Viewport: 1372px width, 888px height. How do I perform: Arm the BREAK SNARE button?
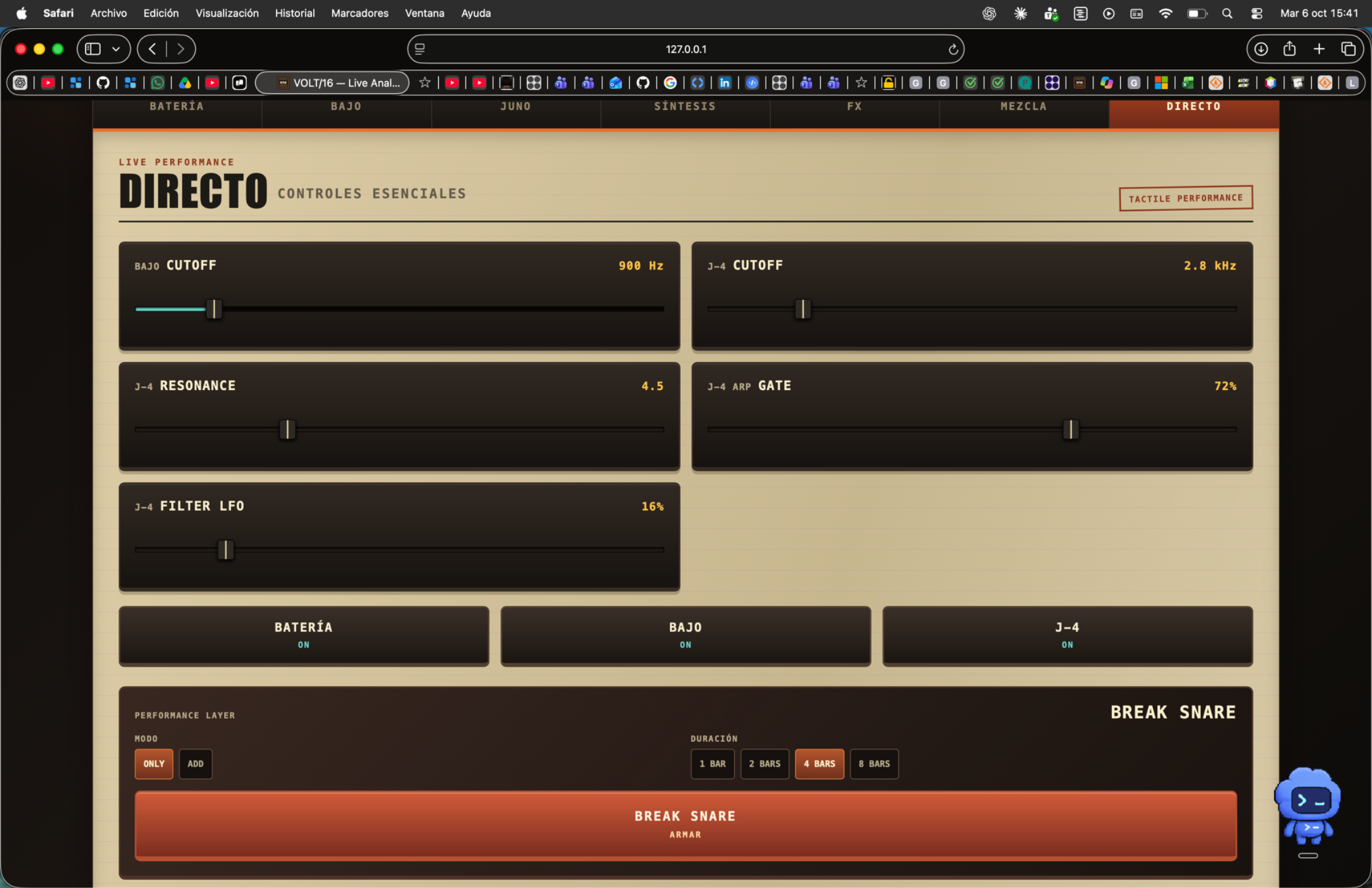[x=685, y=825]
